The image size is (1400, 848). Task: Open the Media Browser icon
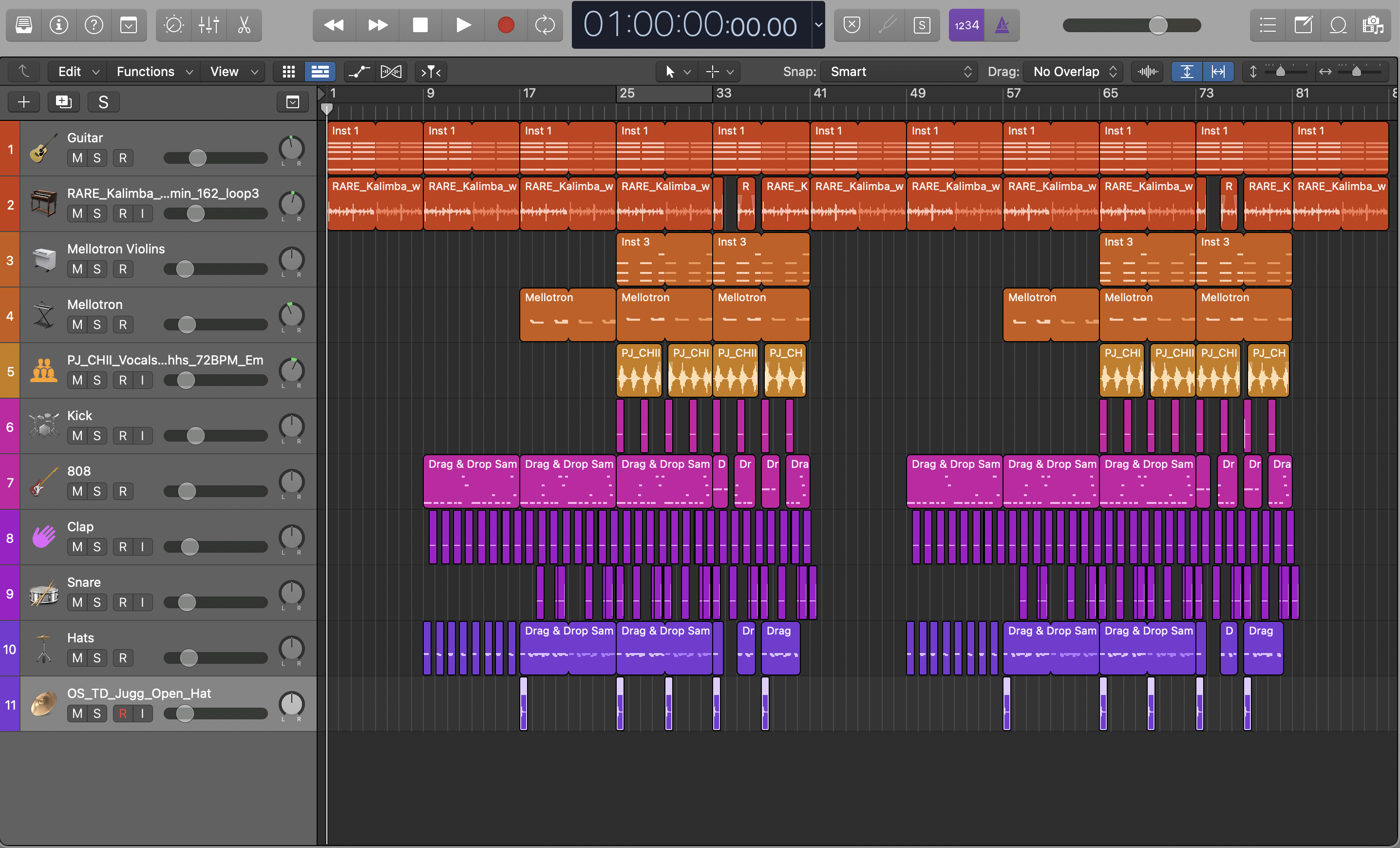click(x=1373, y=25)
